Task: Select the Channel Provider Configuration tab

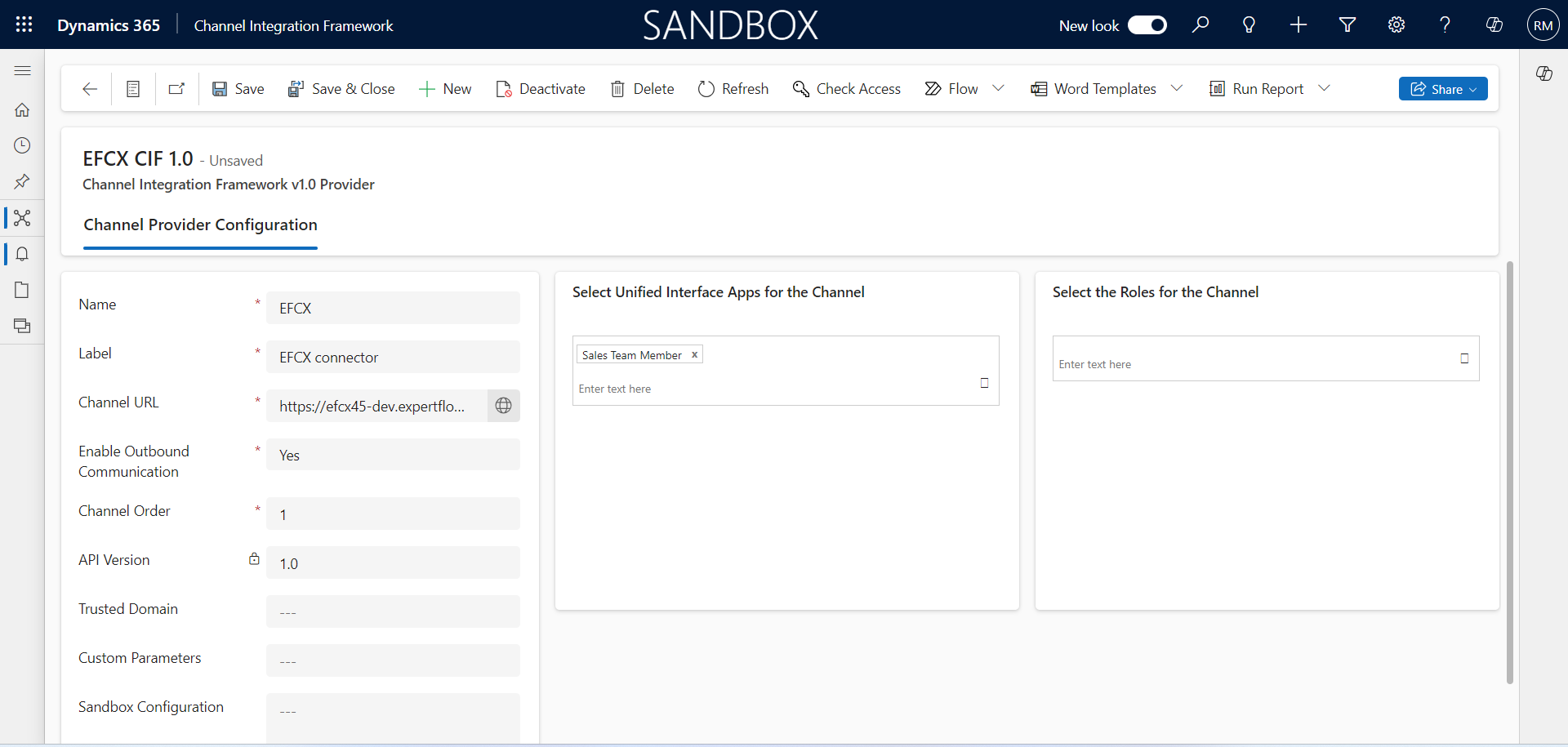Action: pyautogui.click(x=200, y=225)
